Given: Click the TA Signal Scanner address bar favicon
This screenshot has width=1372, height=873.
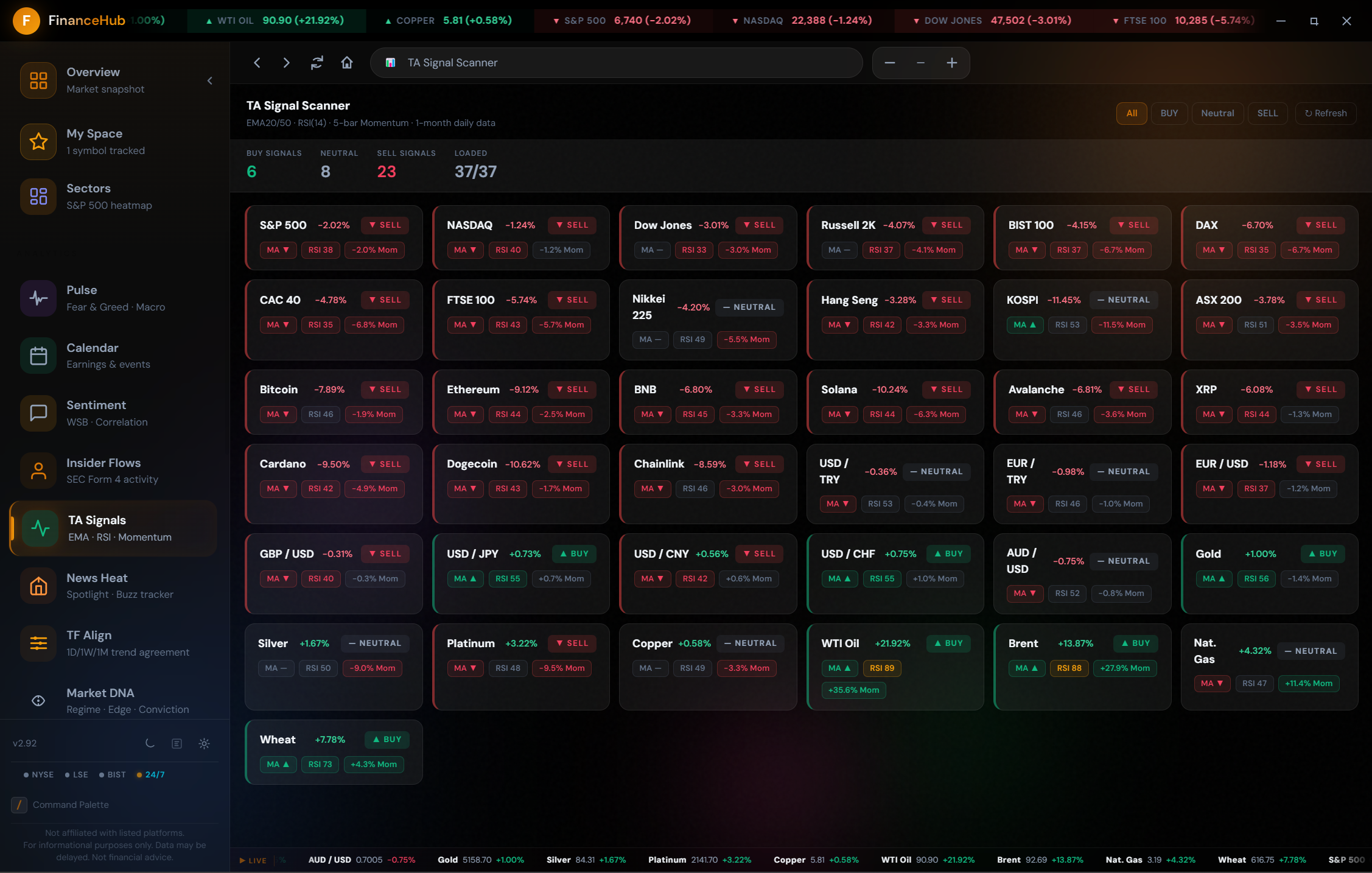Looking at the screenshot, I should (391, 63).
